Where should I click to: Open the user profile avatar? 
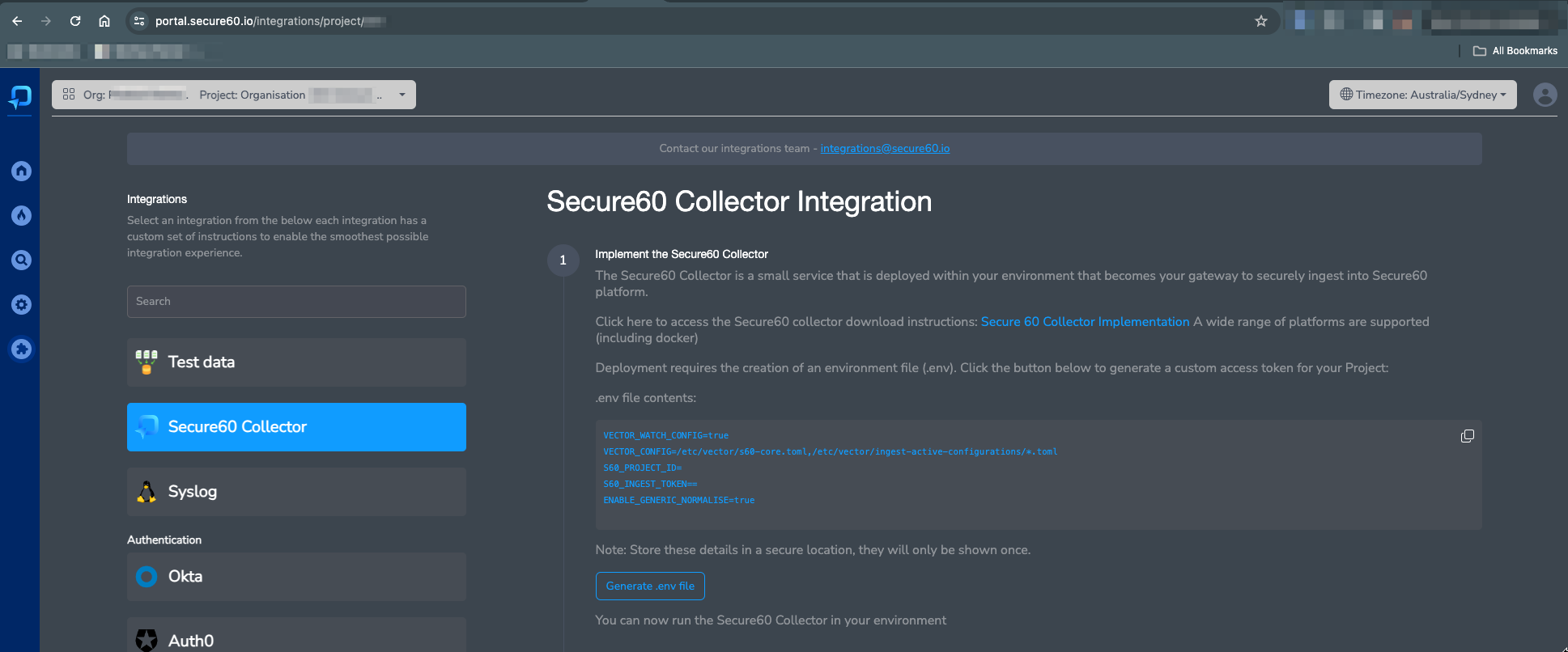[x=1545, y=95]
